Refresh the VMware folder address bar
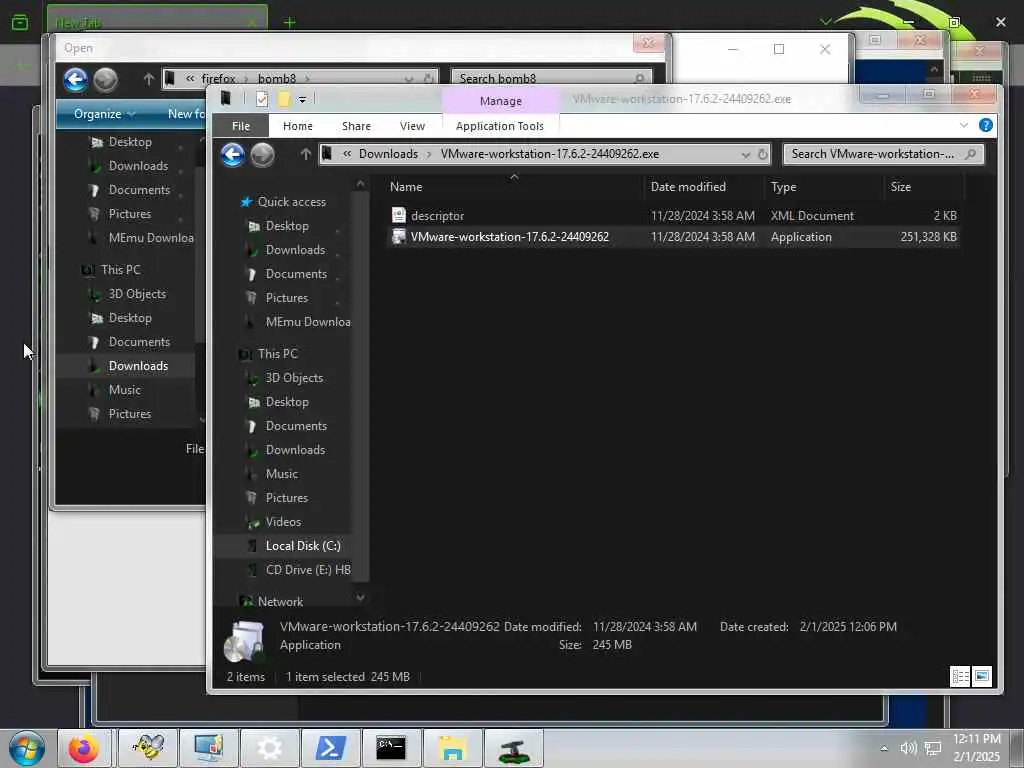The image size is (1024, 768). point(762,155)
